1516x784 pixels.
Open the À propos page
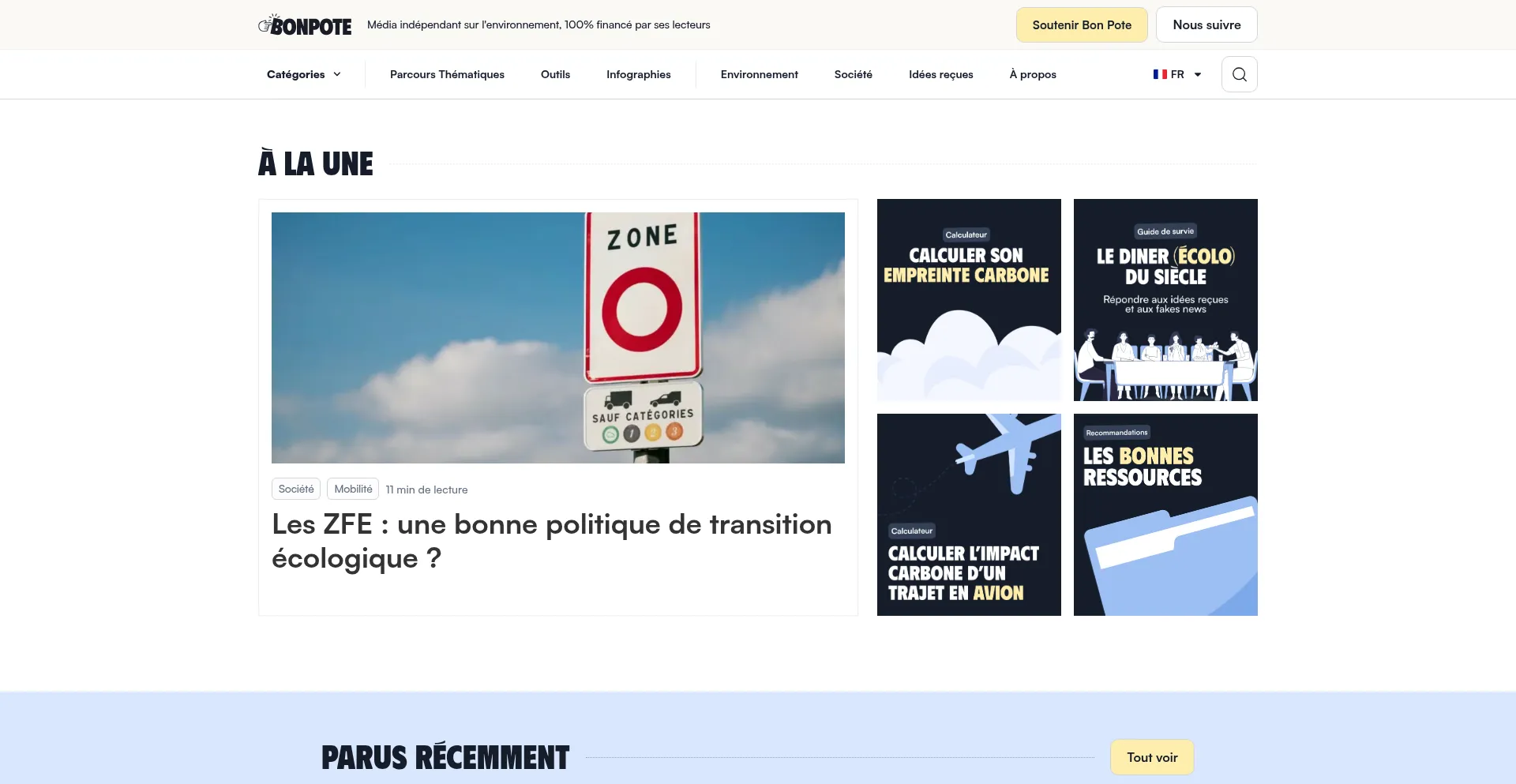click(1032, 74)
